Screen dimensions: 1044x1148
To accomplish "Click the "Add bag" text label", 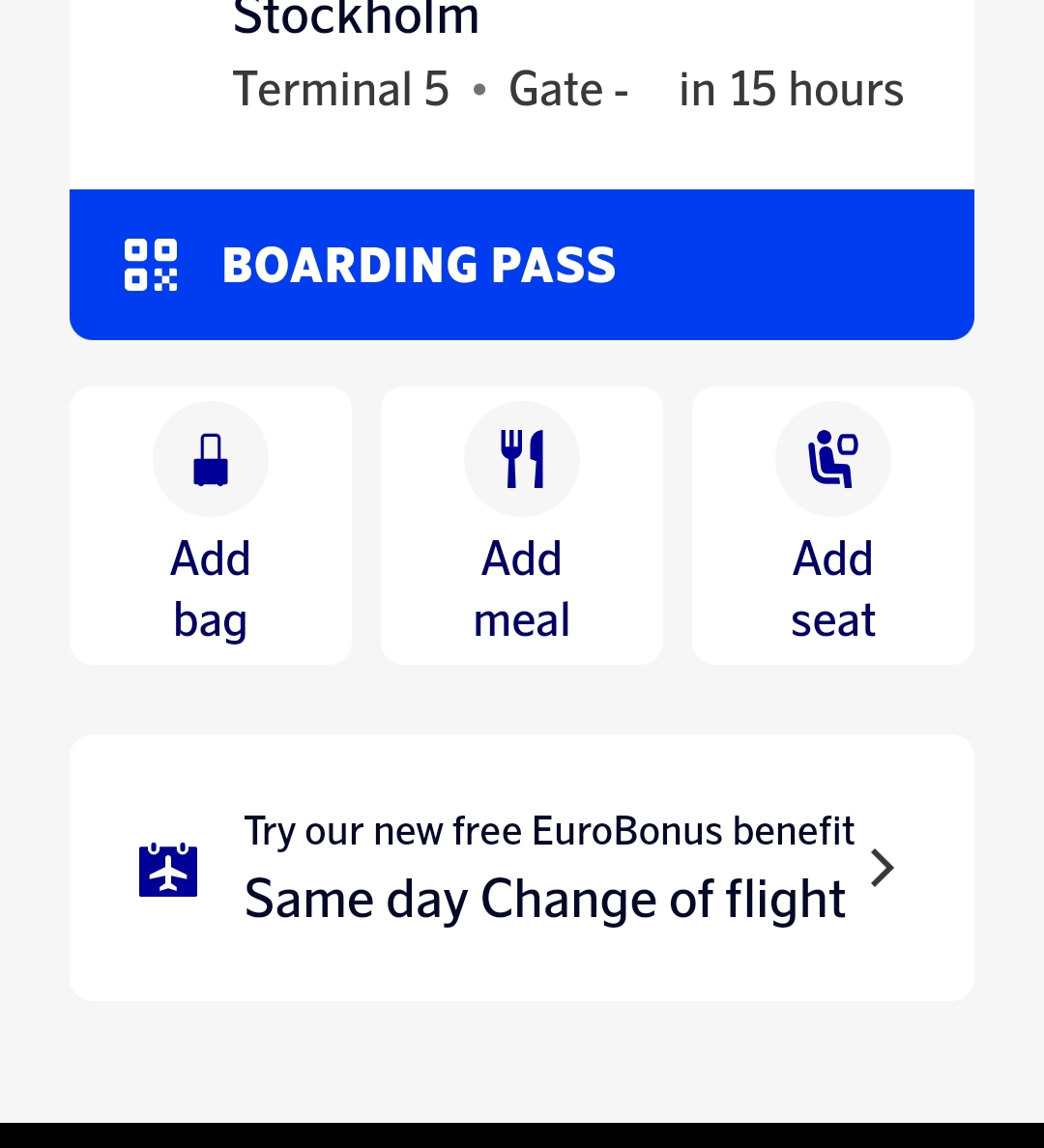I will [x=211, y=588].
